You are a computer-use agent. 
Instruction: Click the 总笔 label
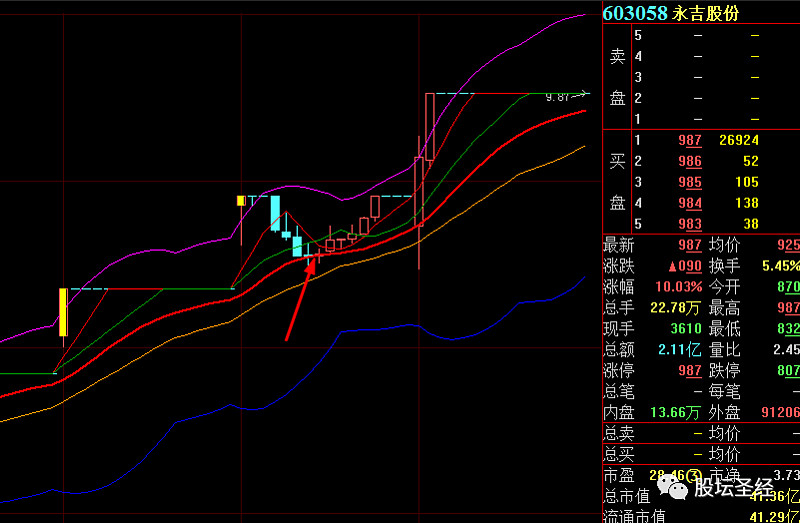pyautogui.click(x=619, y=391)
